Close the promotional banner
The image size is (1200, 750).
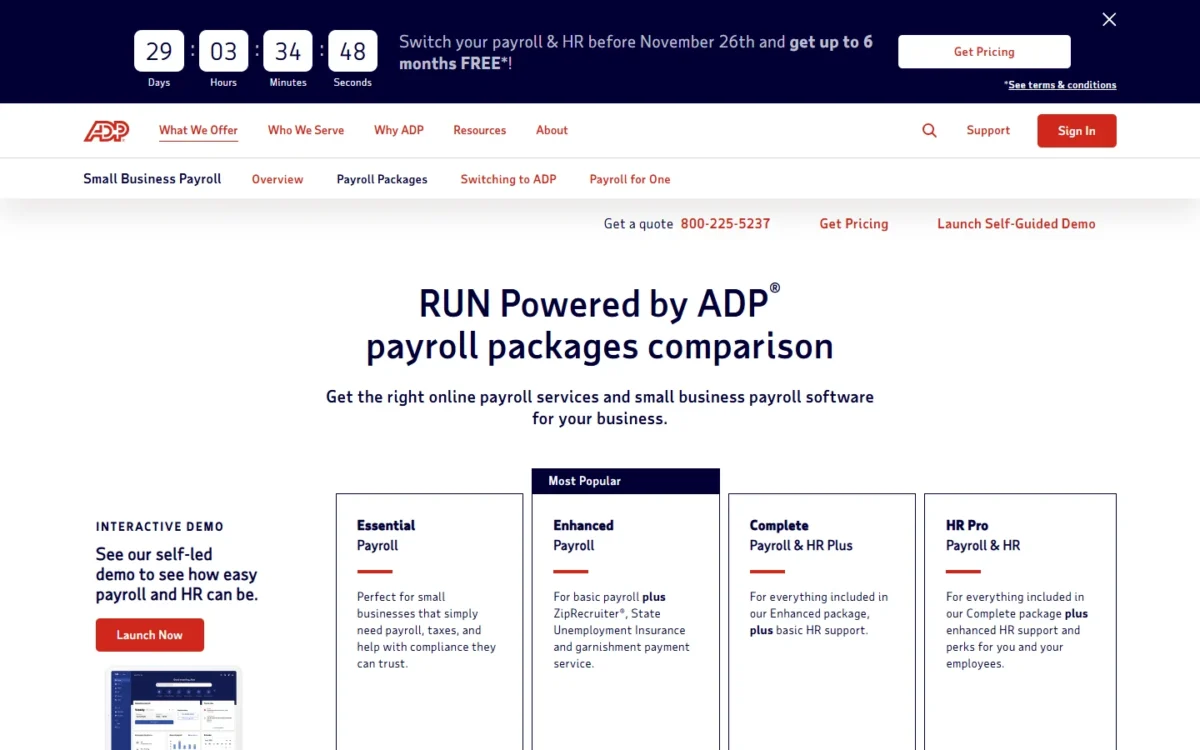click(x=1108, y=19)
